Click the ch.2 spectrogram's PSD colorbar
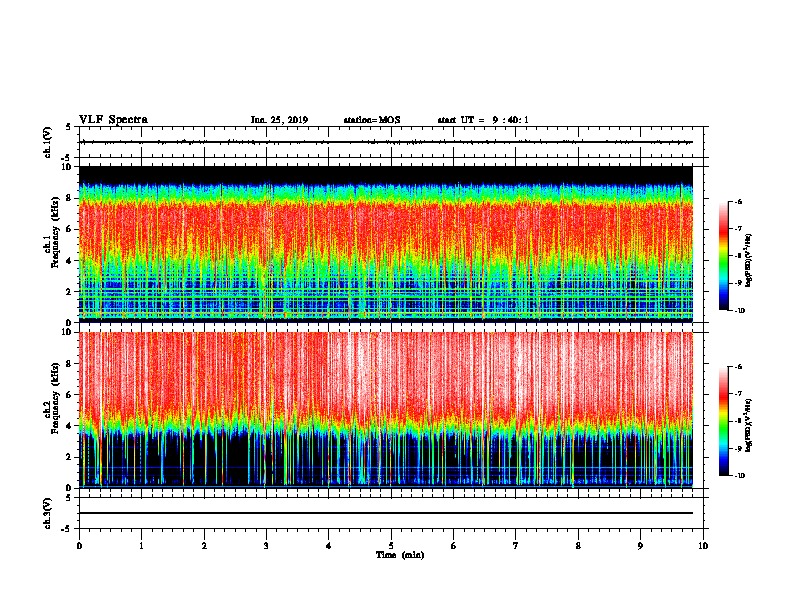This screenshot has width=792, height=612. tap(724, 421)
